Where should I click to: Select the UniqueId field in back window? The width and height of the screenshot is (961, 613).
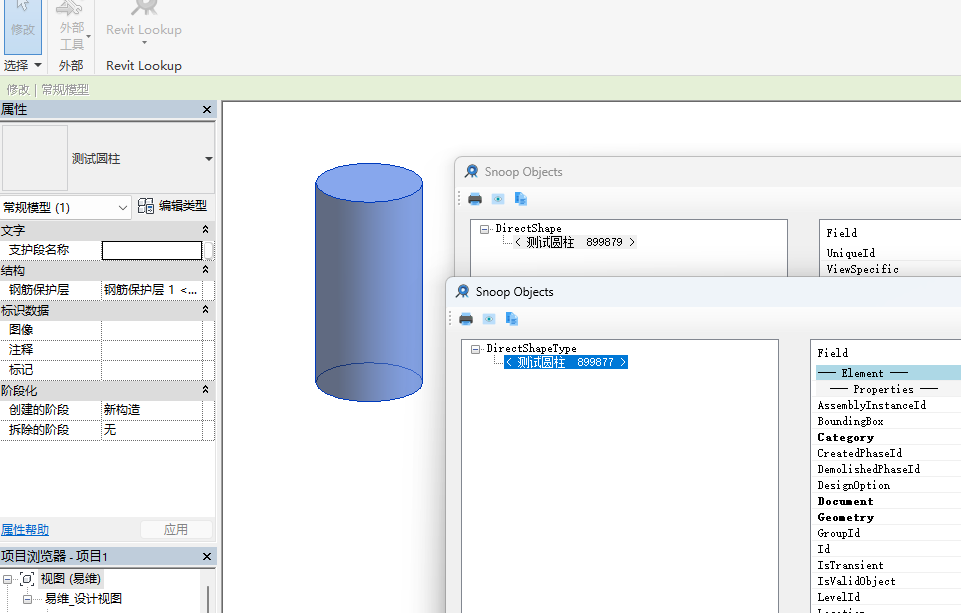pyautogui.click(x=851, y=253)
